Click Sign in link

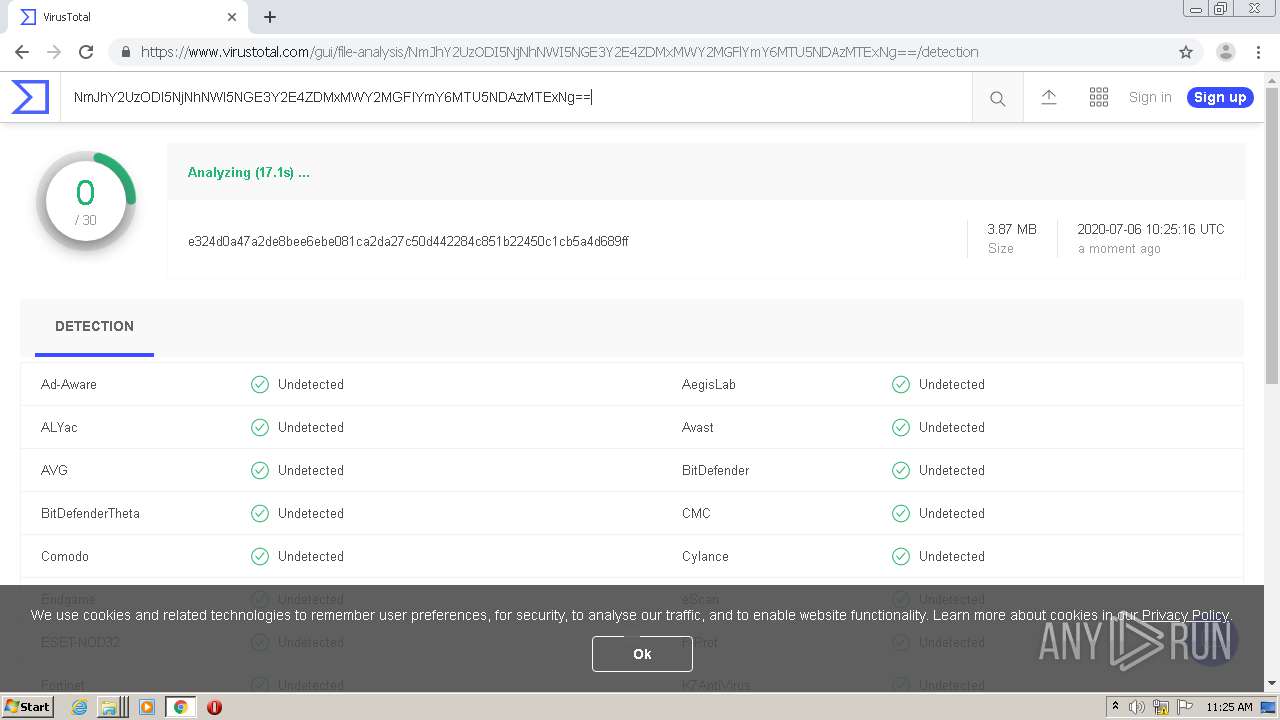(x=1150, y=97)
